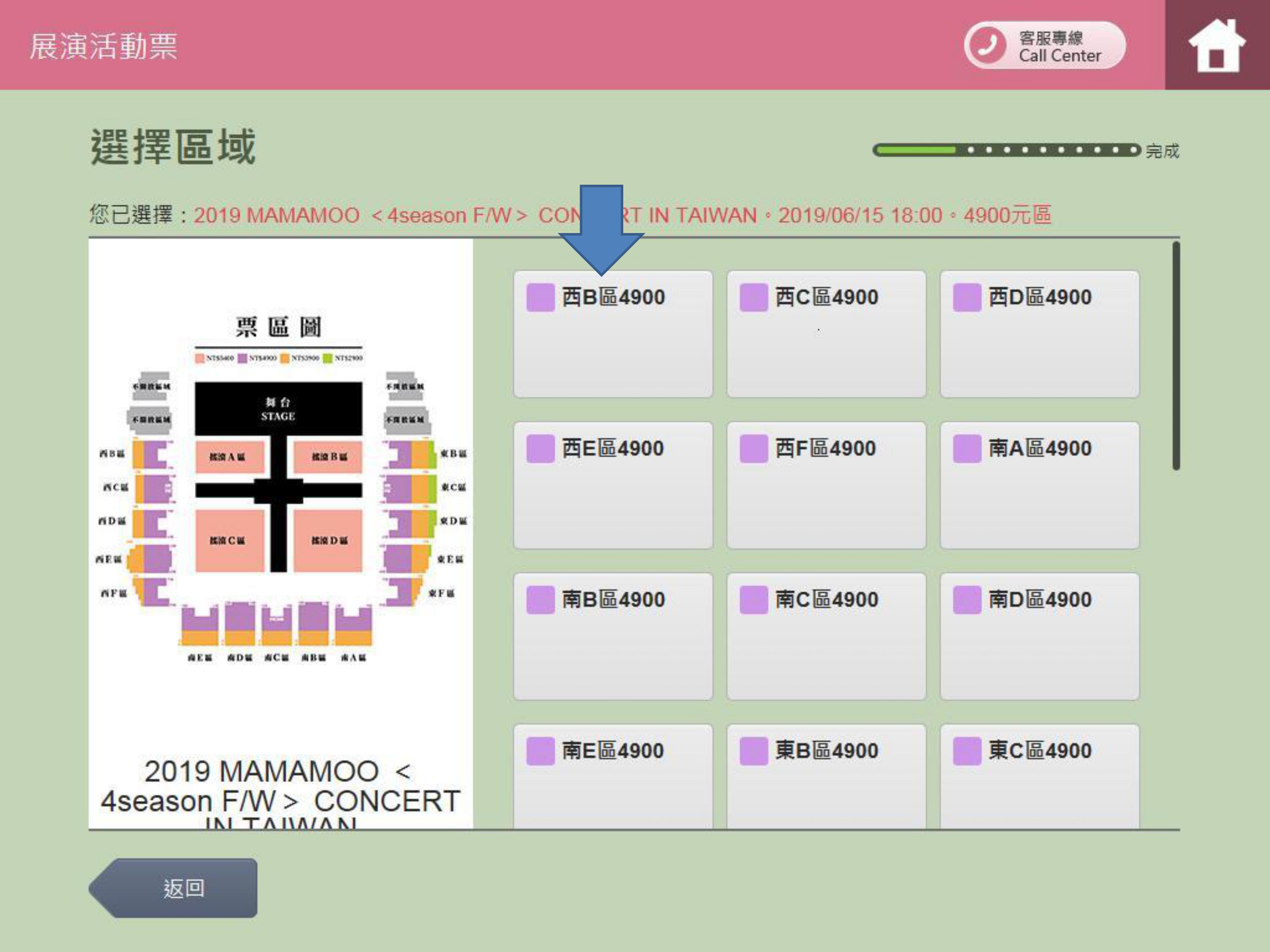Choose the 南A區4900 zone

coord(1040,485)
